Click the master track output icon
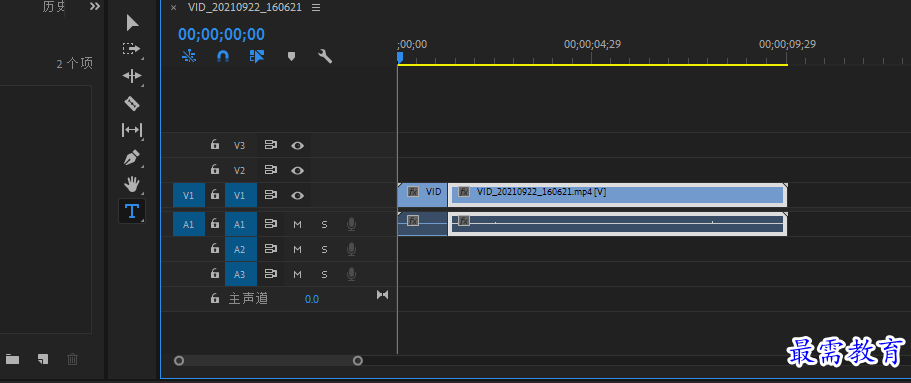 point(382,295)
